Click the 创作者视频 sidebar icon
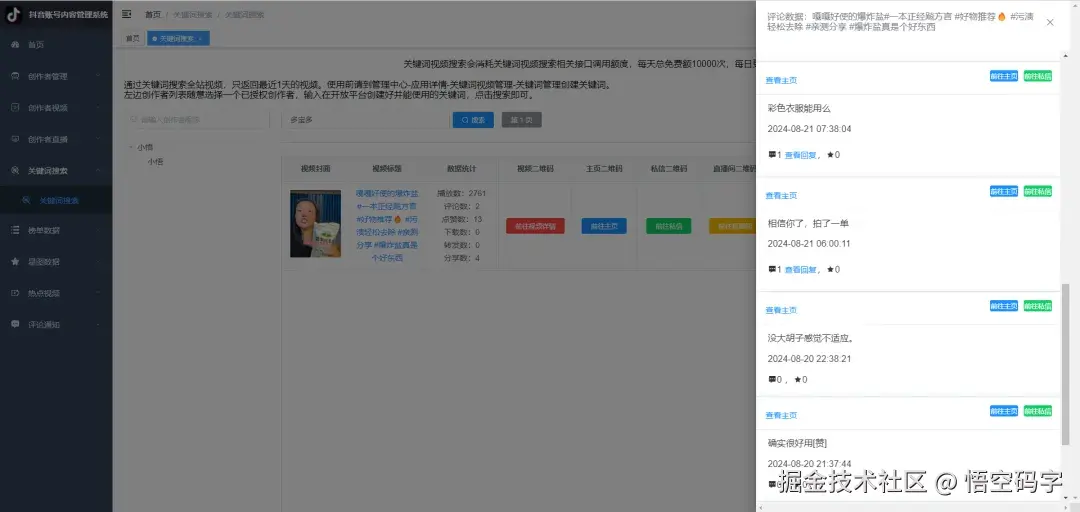Screen dimensions: 1080x512 coord(15,107)
